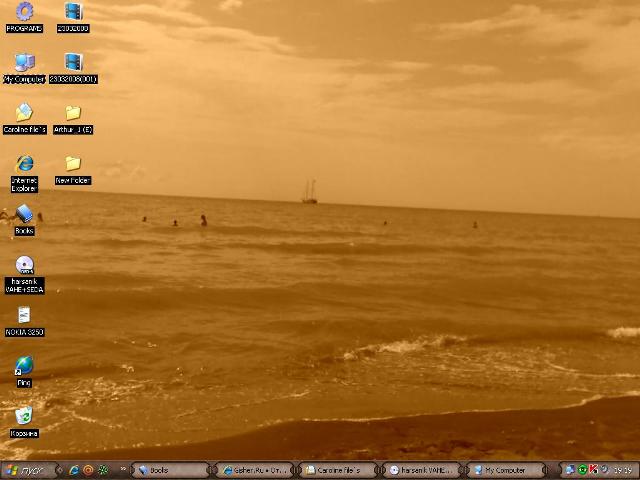Click the 23032008(001) video file icon
The width and height of the screenshot is (640, 480).
[73, 64]
